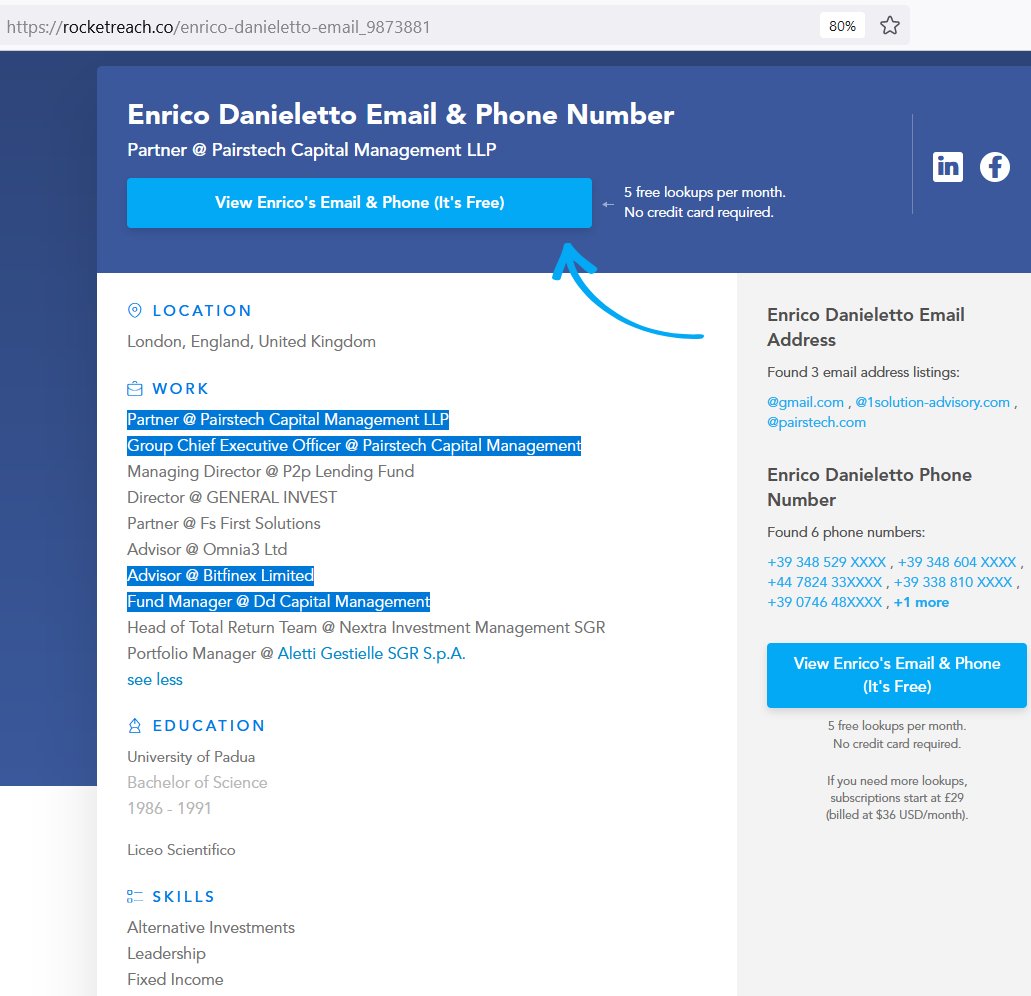Click 'Liceo Scientifico' education entry
Screen dimensions: 1031x996
point(181,850)
